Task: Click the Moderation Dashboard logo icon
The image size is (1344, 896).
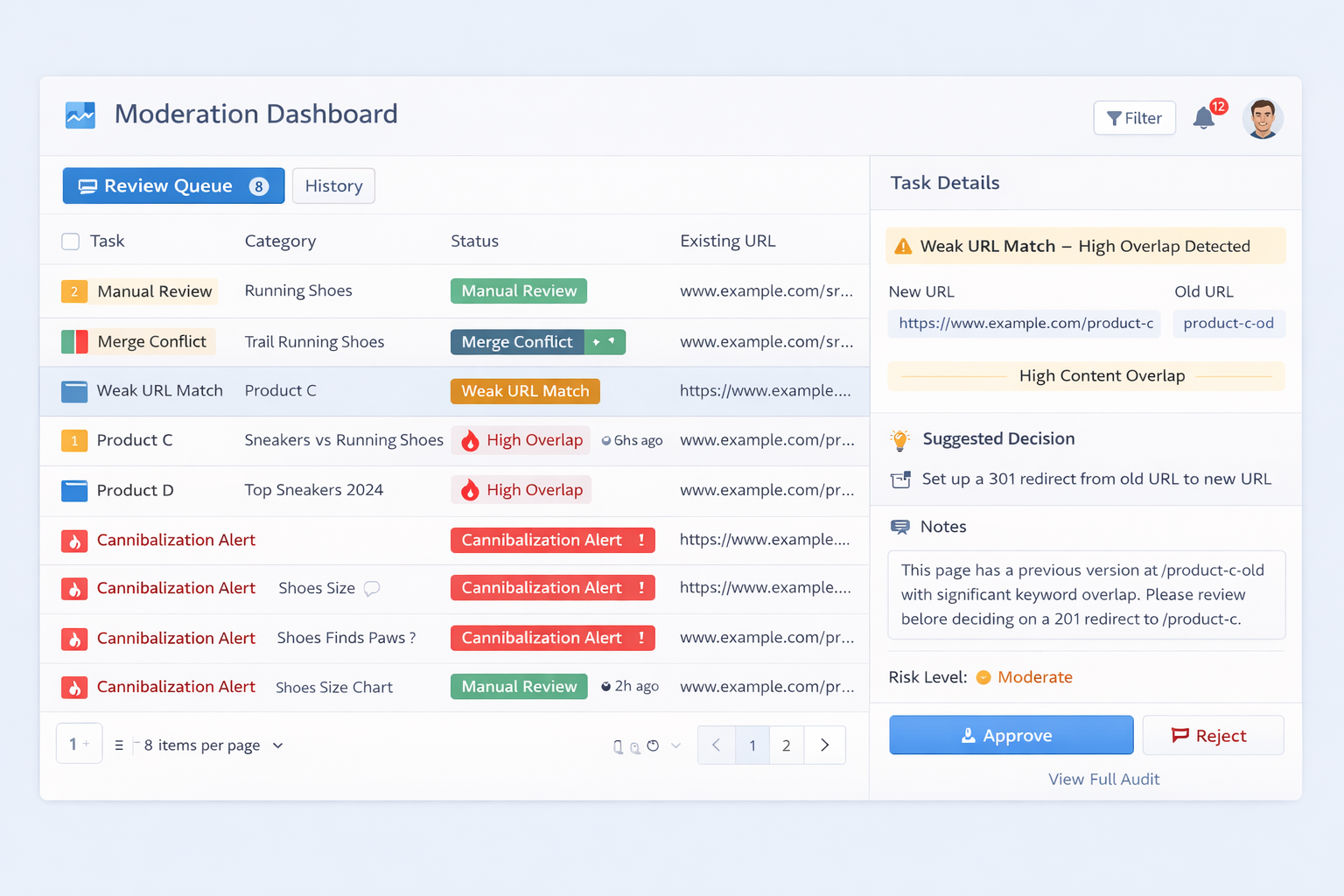Action: point(80,115)
